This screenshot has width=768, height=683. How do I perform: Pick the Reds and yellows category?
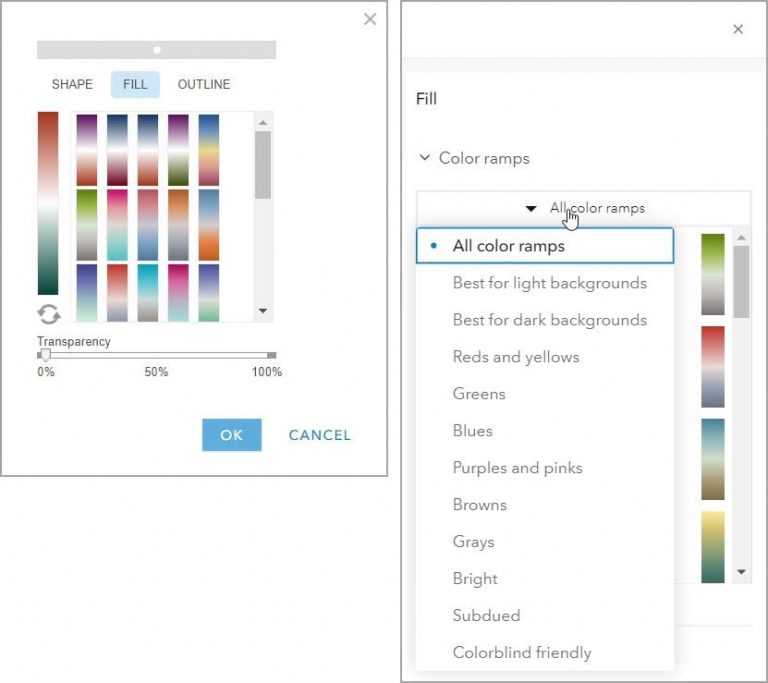516,357
